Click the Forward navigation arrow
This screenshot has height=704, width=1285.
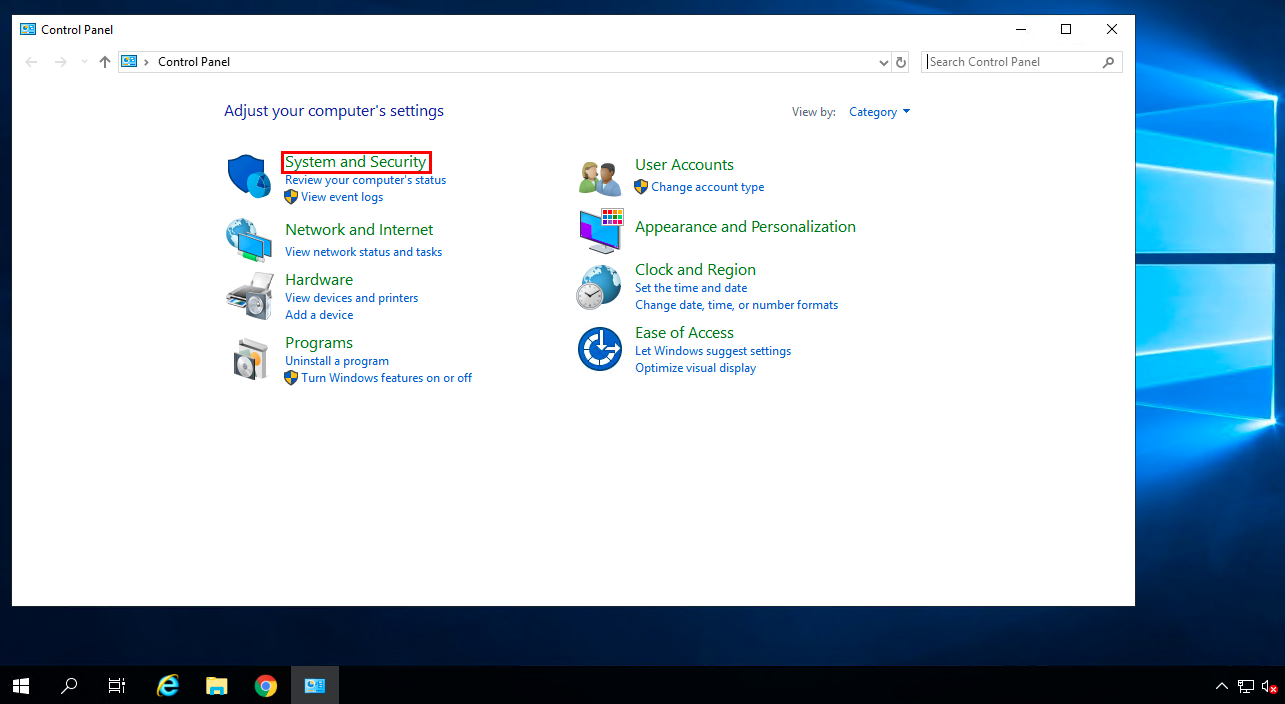tap(60, 62)
